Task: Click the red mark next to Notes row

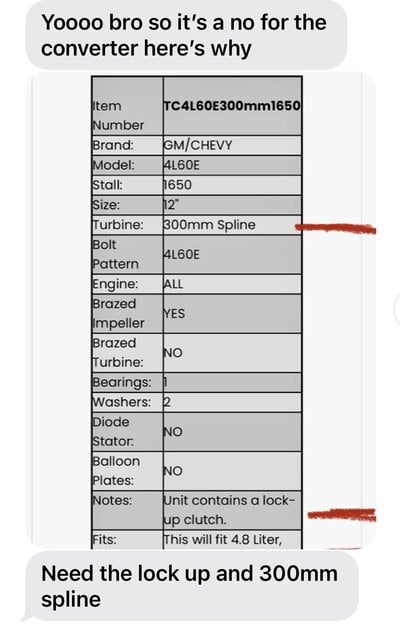Action: pyautogui.click(x=342, y=515)
